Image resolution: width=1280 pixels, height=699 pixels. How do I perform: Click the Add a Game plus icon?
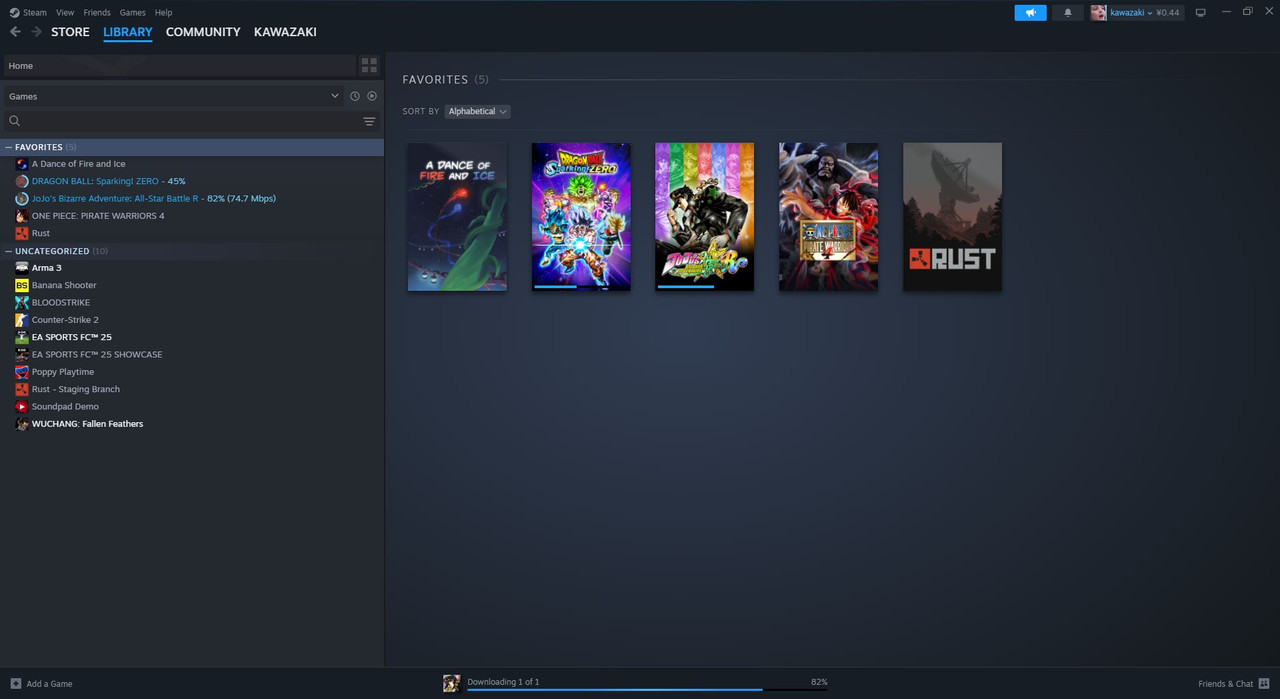tap(15, 683)
